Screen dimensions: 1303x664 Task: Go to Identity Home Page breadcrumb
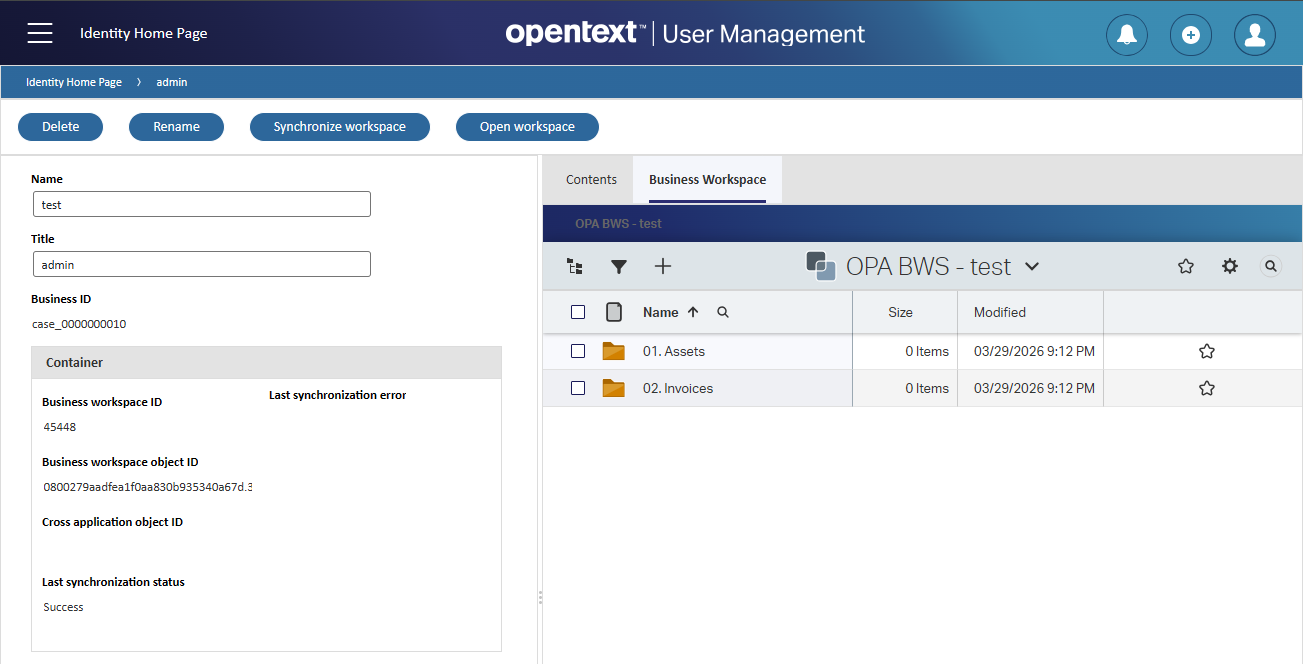pyautogui.click(x=74, y=82)
